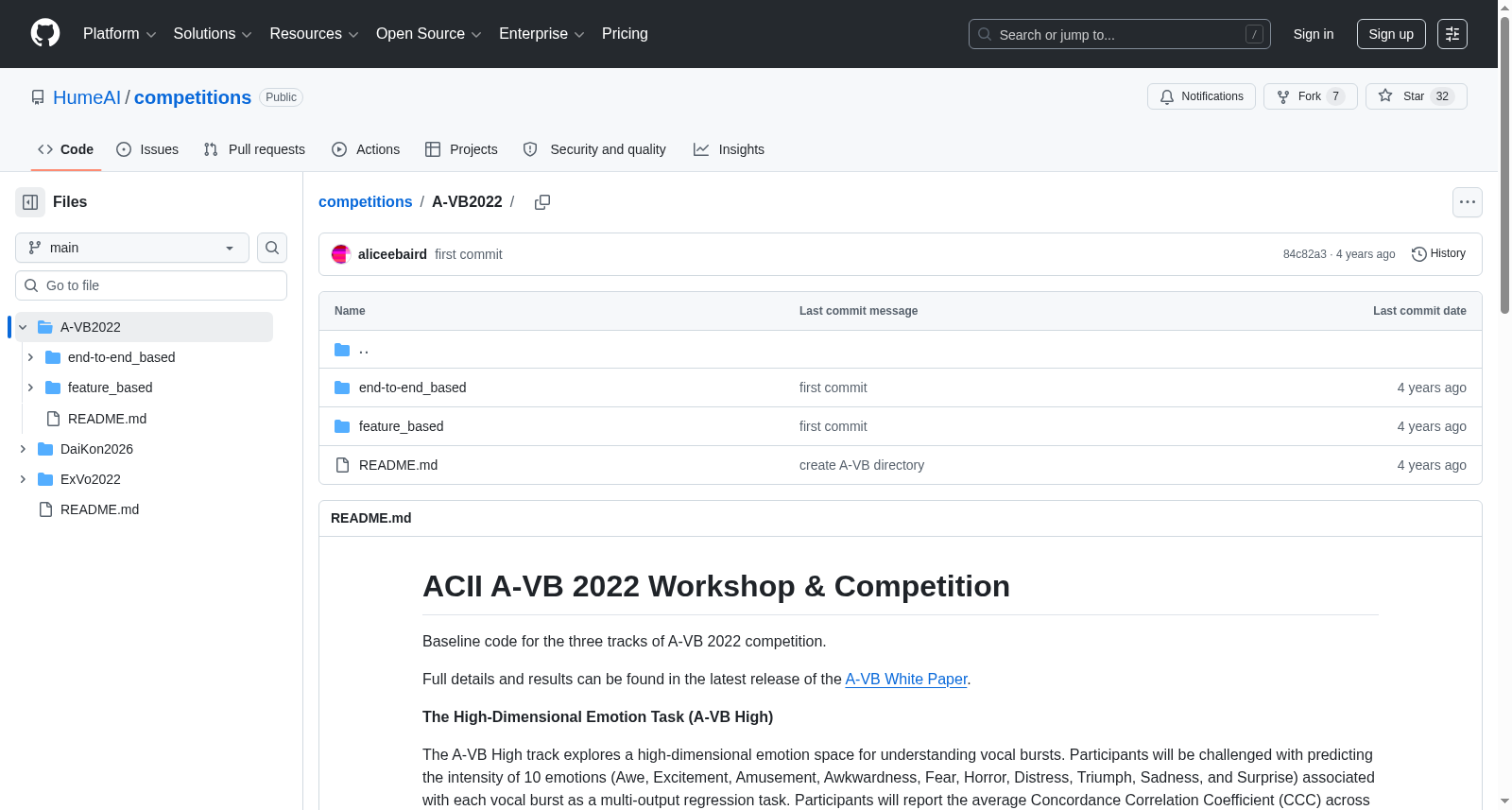Click the fork icon
The image size is (1512, 810).
pos(1283,96)
